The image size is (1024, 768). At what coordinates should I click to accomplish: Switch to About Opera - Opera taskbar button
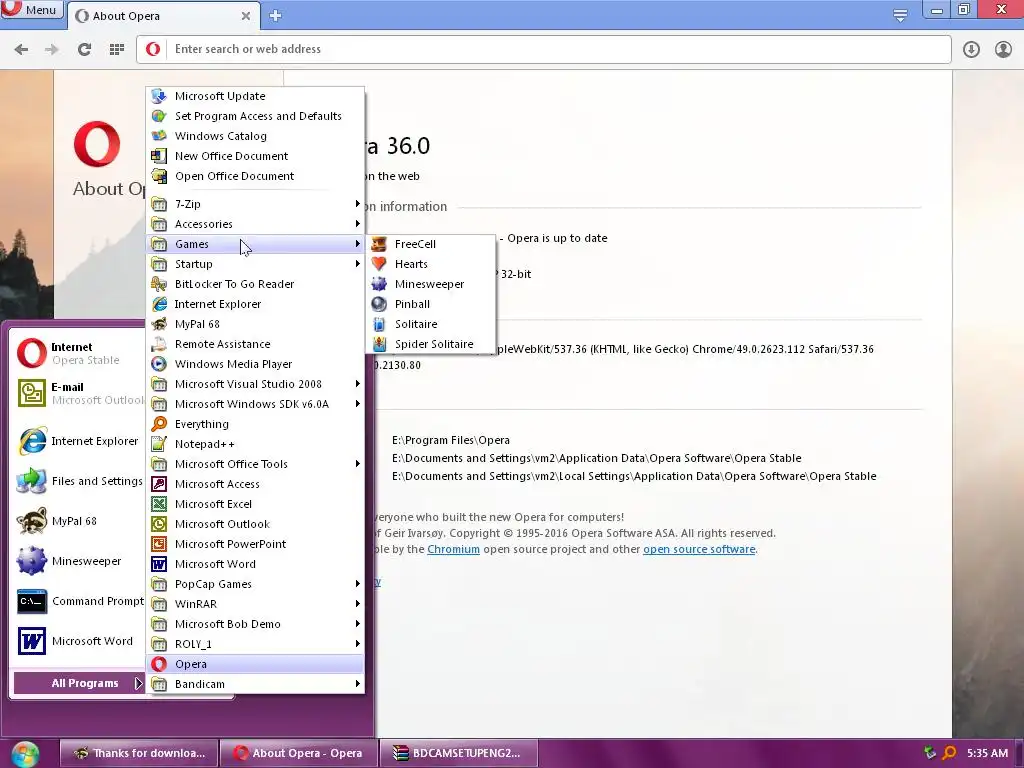tap(298, 753)
